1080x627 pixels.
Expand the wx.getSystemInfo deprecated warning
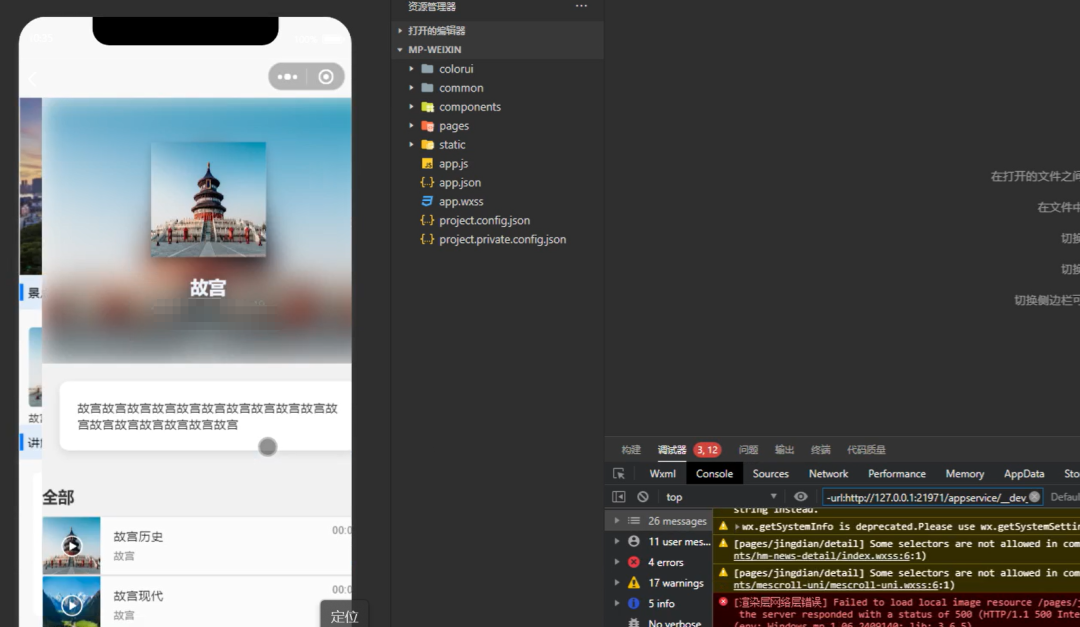tap(738, 526)
